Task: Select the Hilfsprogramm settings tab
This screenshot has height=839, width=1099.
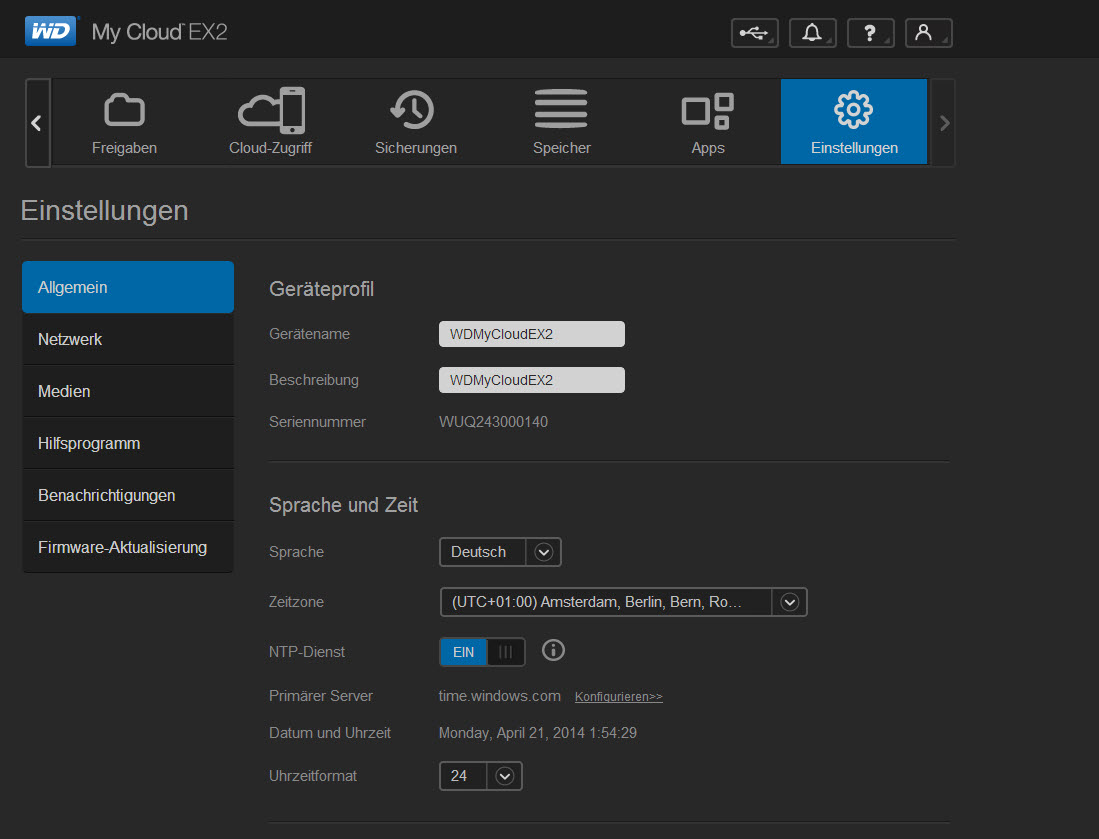Action: click(x=128, y=443)
